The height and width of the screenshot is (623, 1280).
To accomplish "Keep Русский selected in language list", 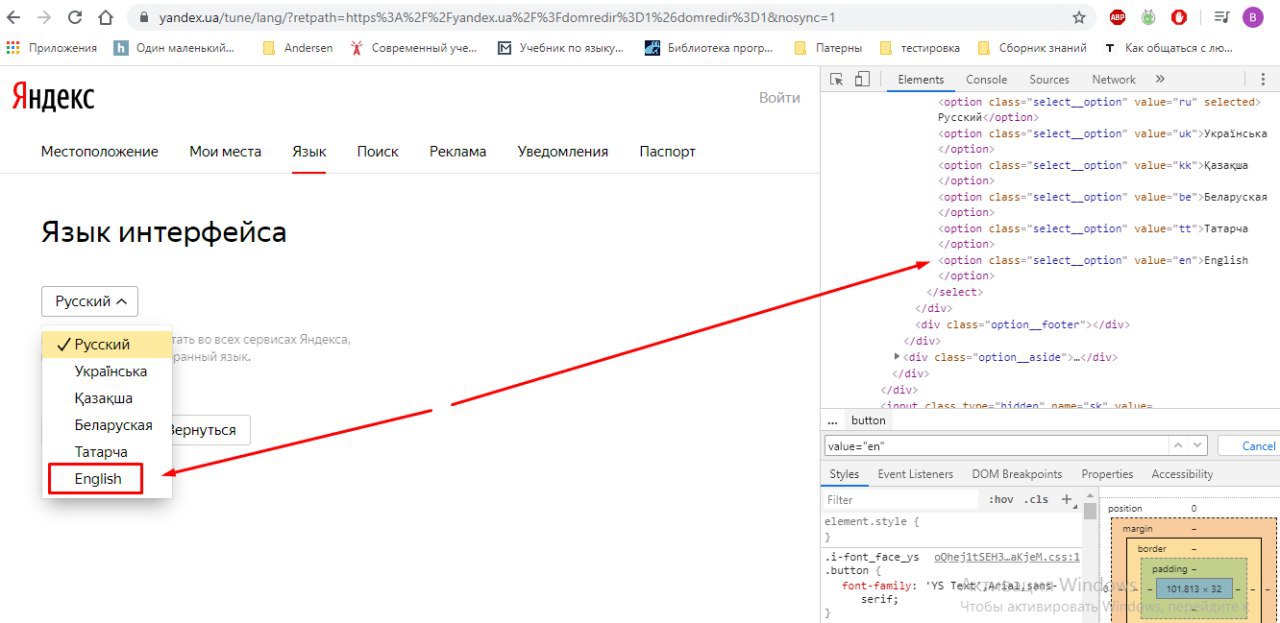I will point(107,344).
